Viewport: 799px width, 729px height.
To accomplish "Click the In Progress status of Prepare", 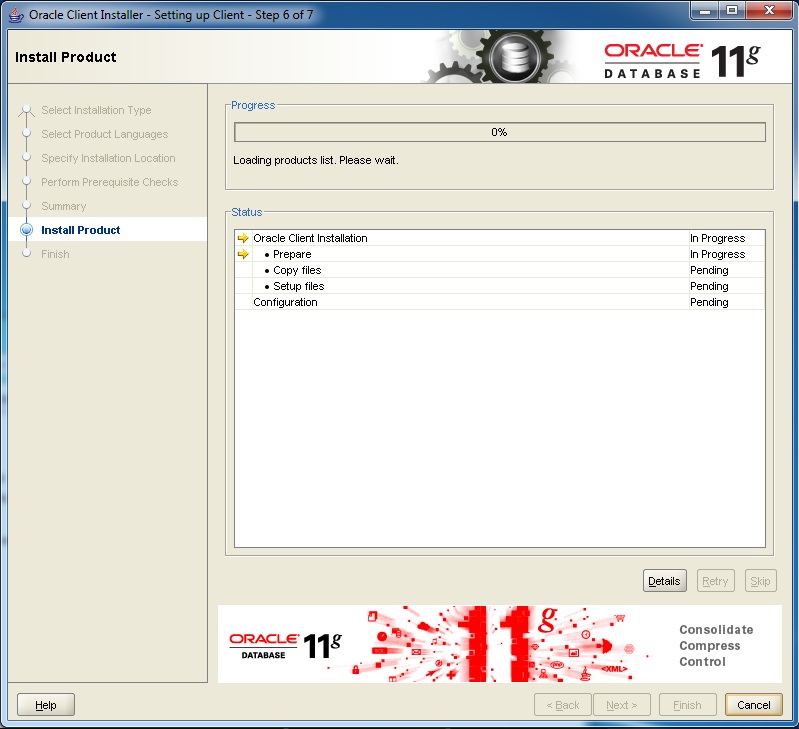I will (x=717, y=254).
